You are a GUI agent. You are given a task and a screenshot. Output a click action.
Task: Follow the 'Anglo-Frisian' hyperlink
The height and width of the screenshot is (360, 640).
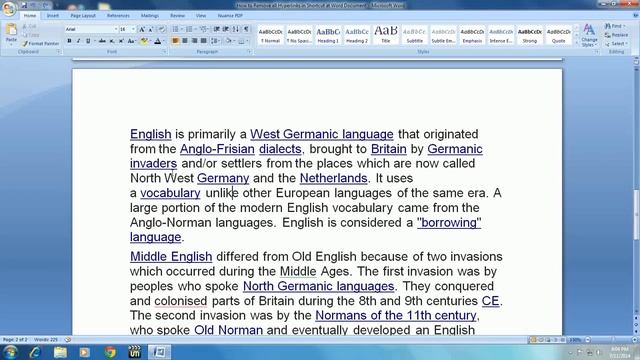(x=217, y=149)
